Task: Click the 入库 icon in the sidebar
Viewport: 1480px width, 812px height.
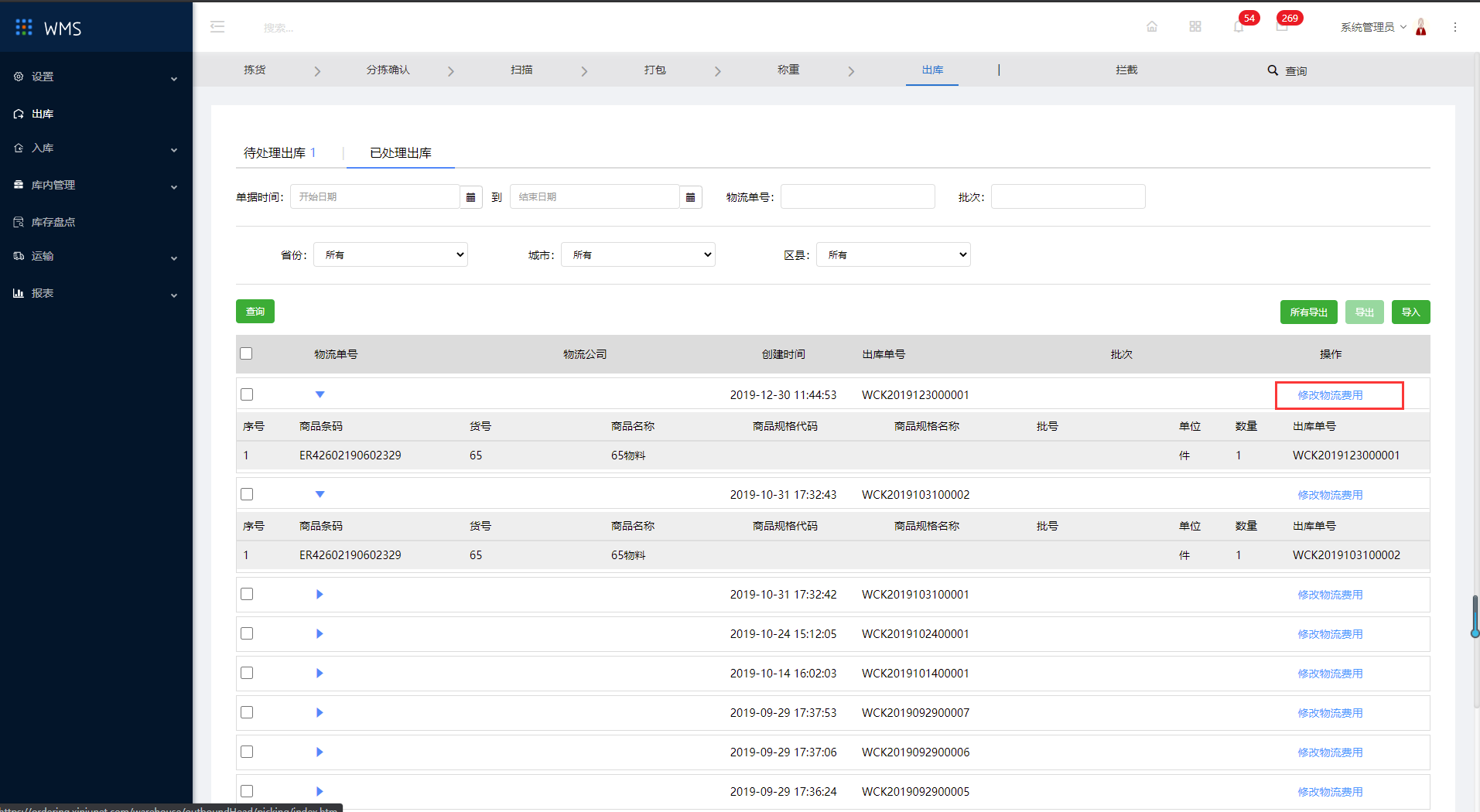Action: tap(19, 148)
